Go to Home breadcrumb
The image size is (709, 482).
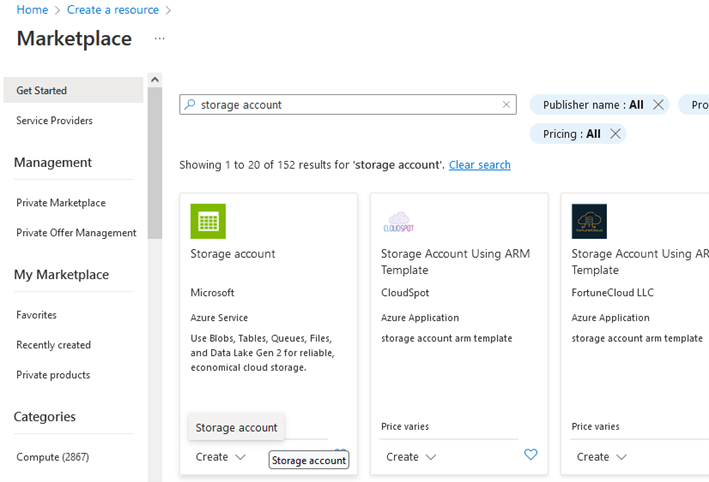(32, 9)
